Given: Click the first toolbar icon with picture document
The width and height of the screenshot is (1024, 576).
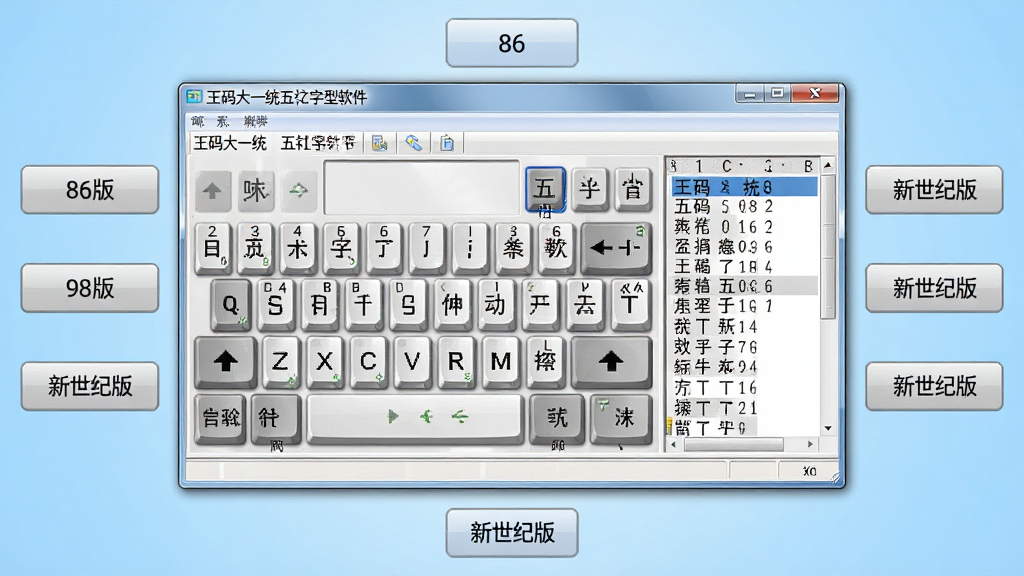Looking at the screenshot, I should [x=379, y=143].
